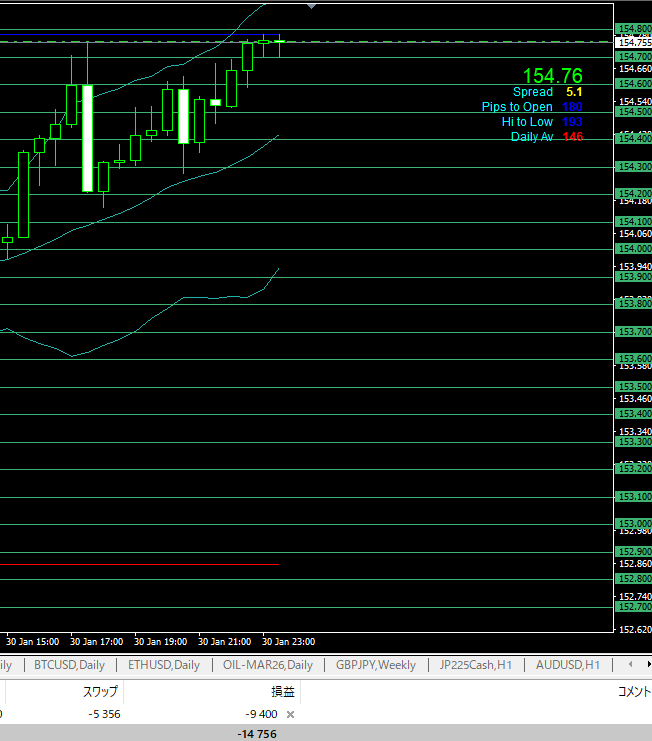
Task: Click the large green 154.76 price display
Action: point(552,76)
